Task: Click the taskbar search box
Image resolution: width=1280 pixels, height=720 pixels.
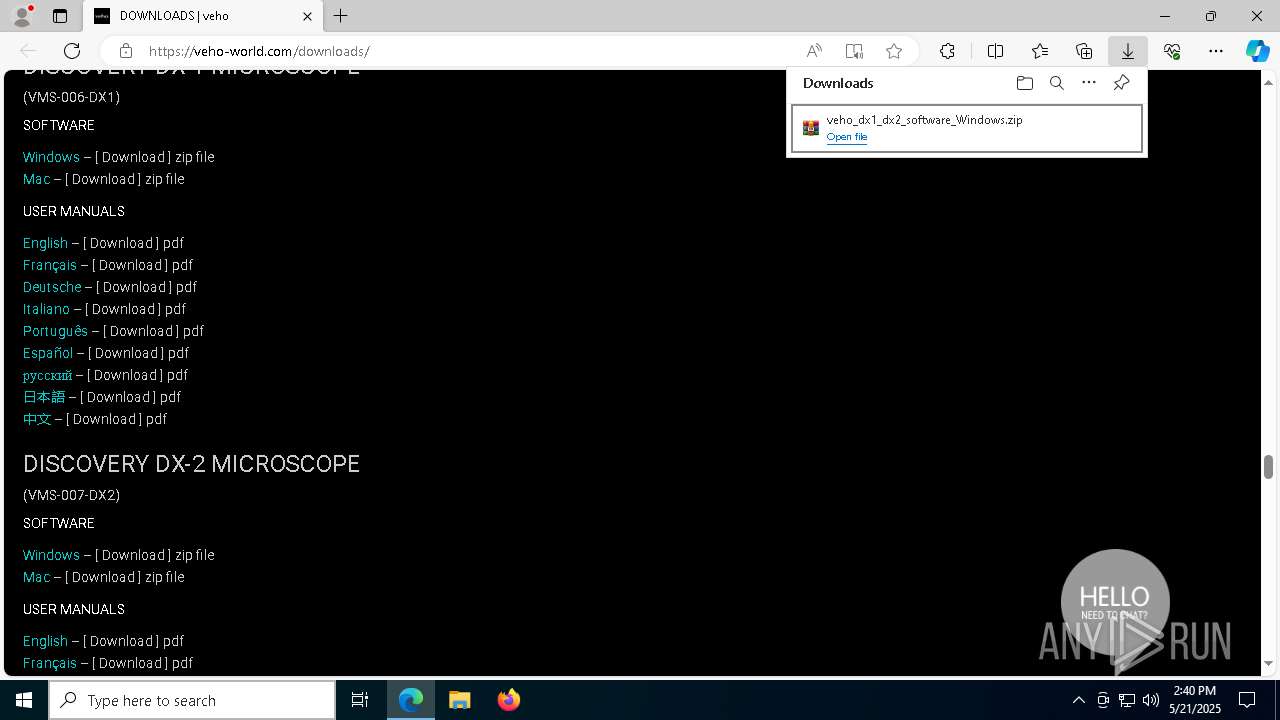Action: point(192,700)
